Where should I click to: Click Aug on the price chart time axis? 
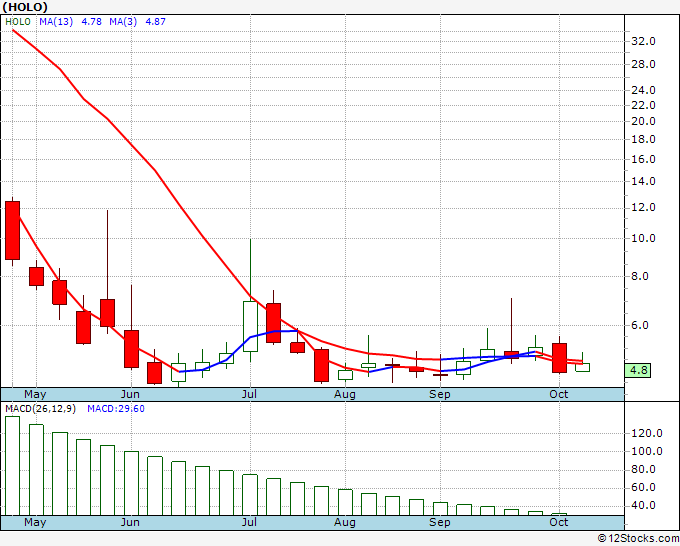tap(345, 395)
